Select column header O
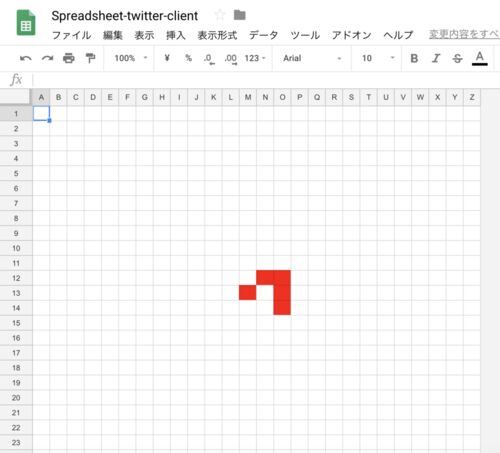 282,97
